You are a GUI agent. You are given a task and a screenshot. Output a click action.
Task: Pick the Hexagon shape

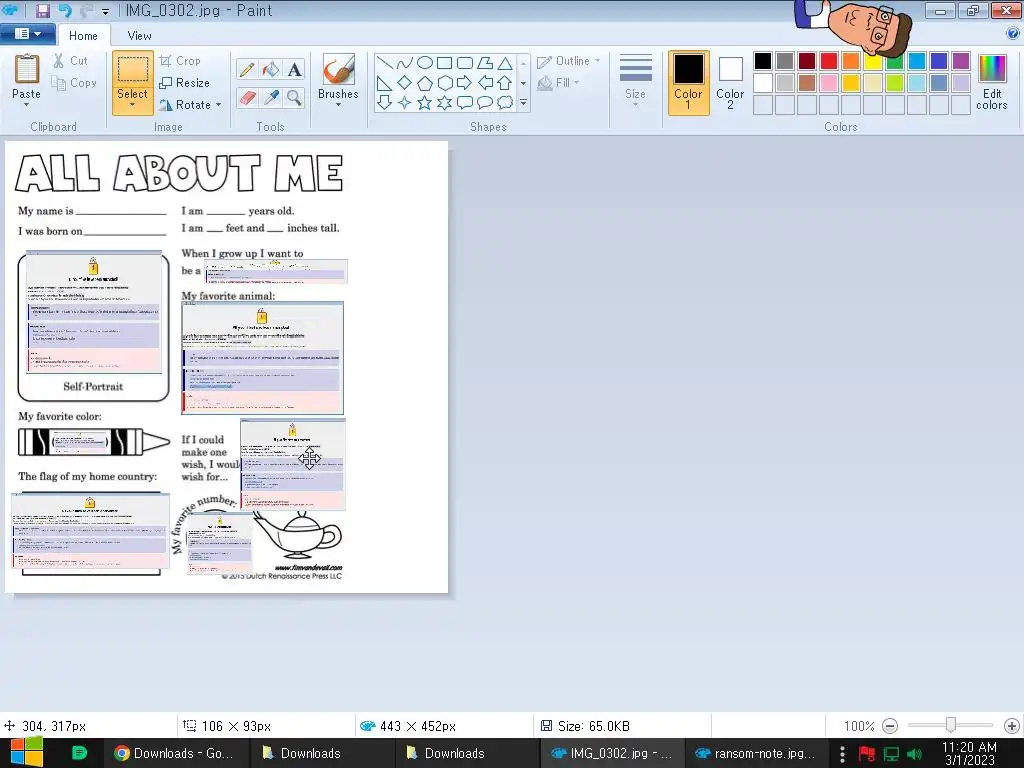[x=445, y=83]
